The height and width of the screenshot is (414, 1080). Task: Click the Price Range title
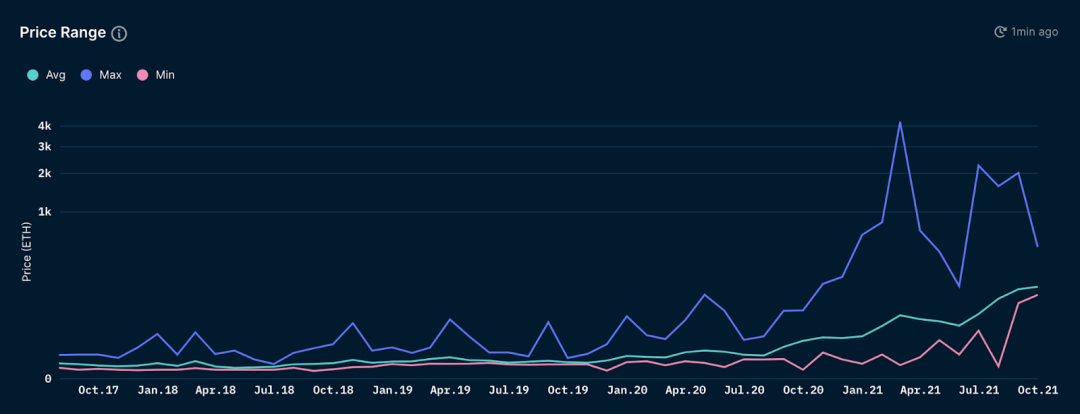pyautogui.click(x=63, y=32)
